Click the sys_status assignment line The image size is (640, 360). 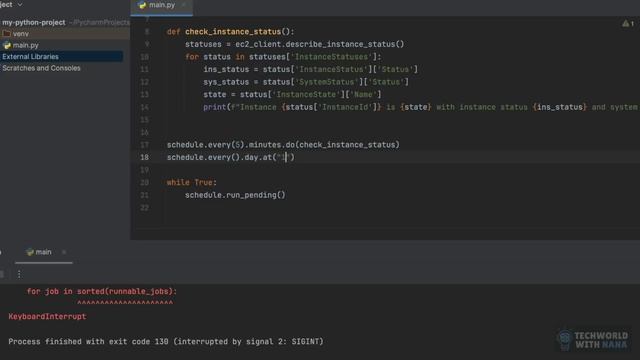[x=306, y=82]
